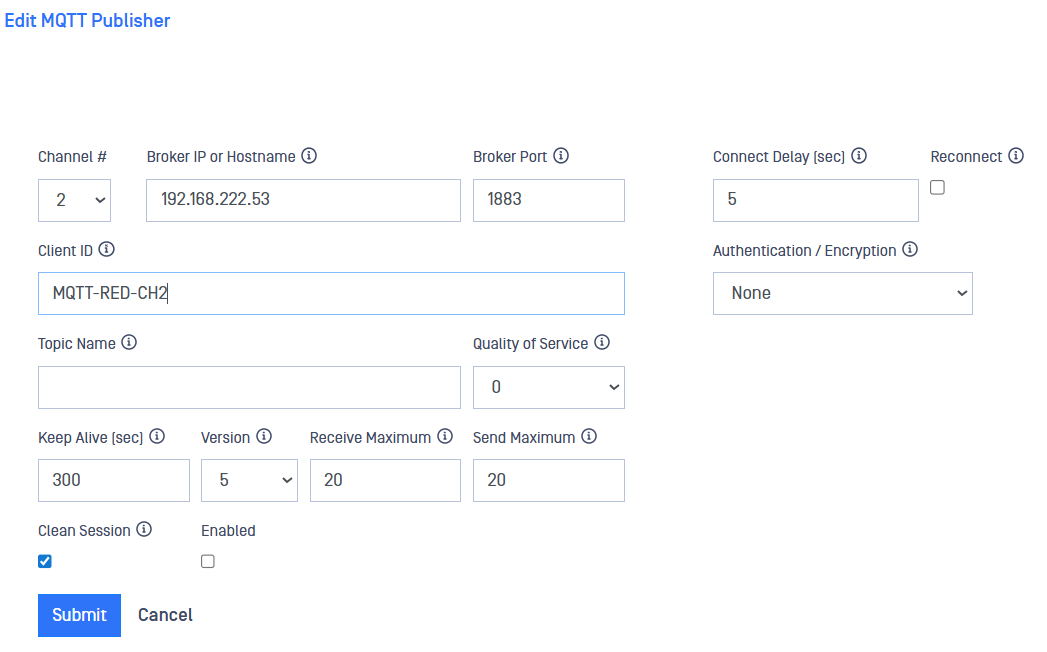
Task: Open the MQTT Version dropdown
Action: coord(248,480)
